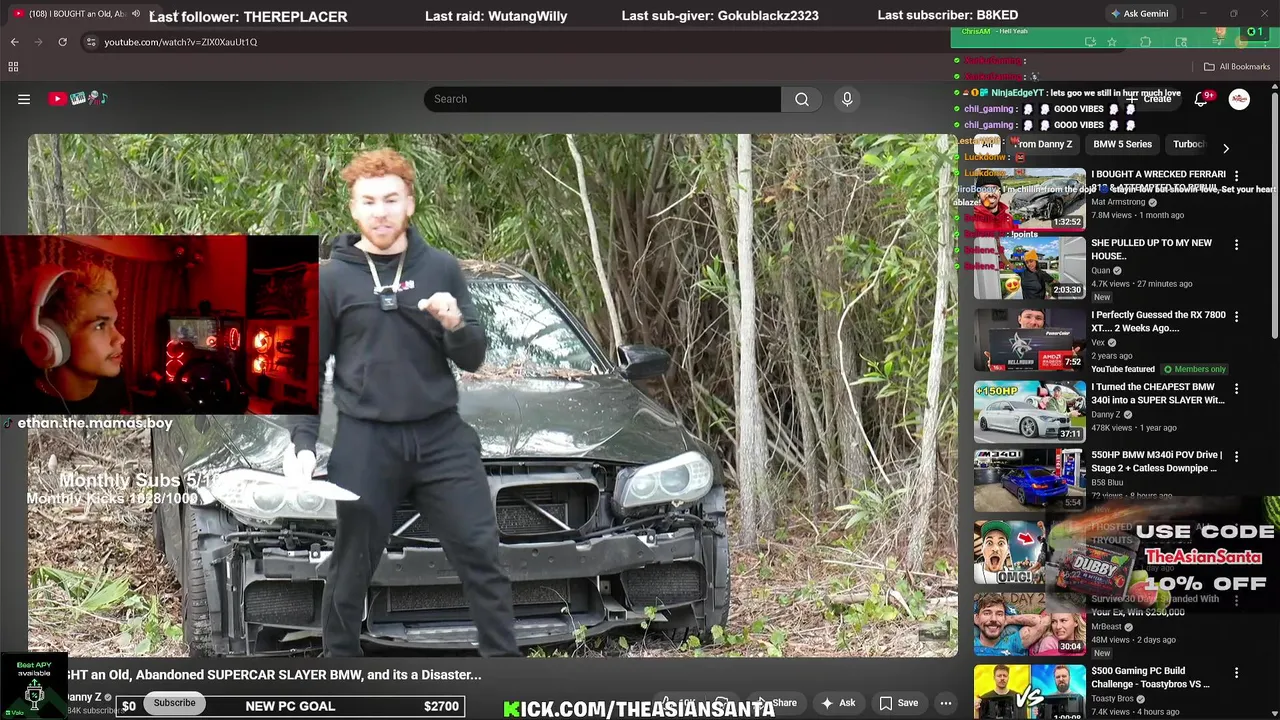1280x720 pixels.
Task: Click the Create button
Action: [x=1150, y=99]
